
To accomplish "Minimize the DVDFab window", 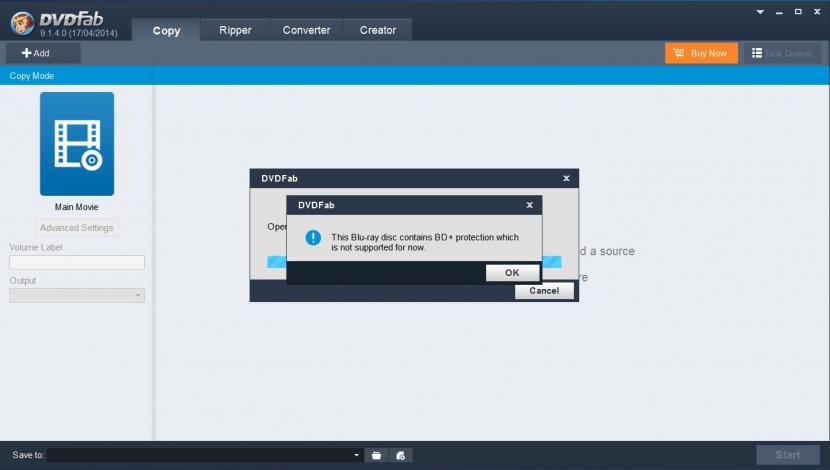I will tap(779, 12).
